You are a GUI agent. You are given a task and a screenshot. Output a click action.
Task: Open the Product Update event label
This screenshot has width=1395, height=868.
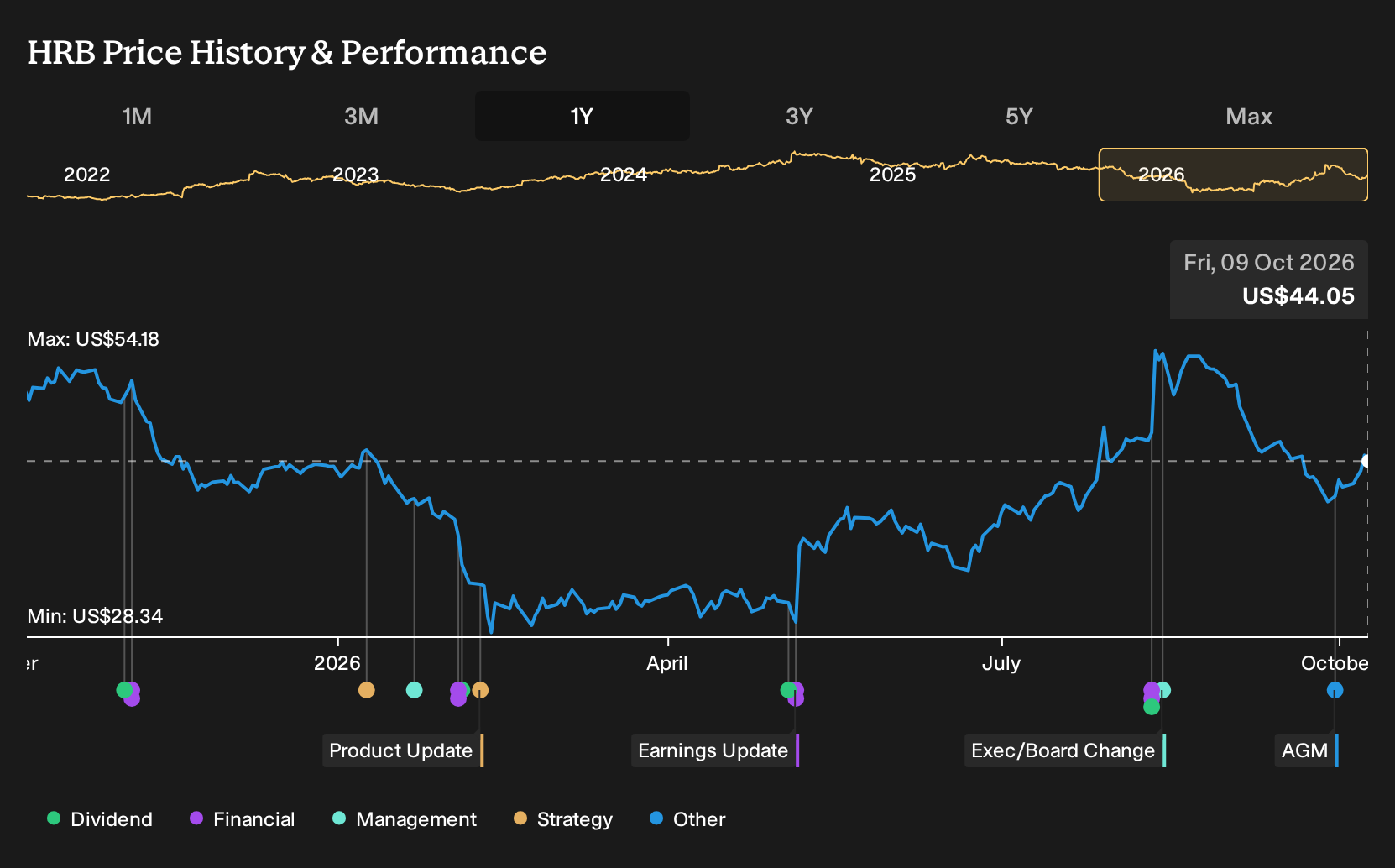(x=403, y=750)
